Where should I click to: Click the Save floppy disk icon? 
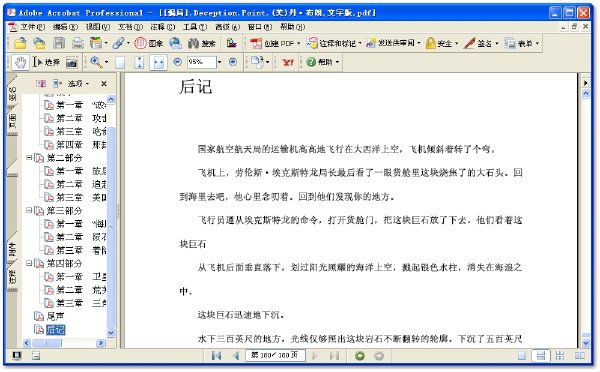click(x=59, y=43)
